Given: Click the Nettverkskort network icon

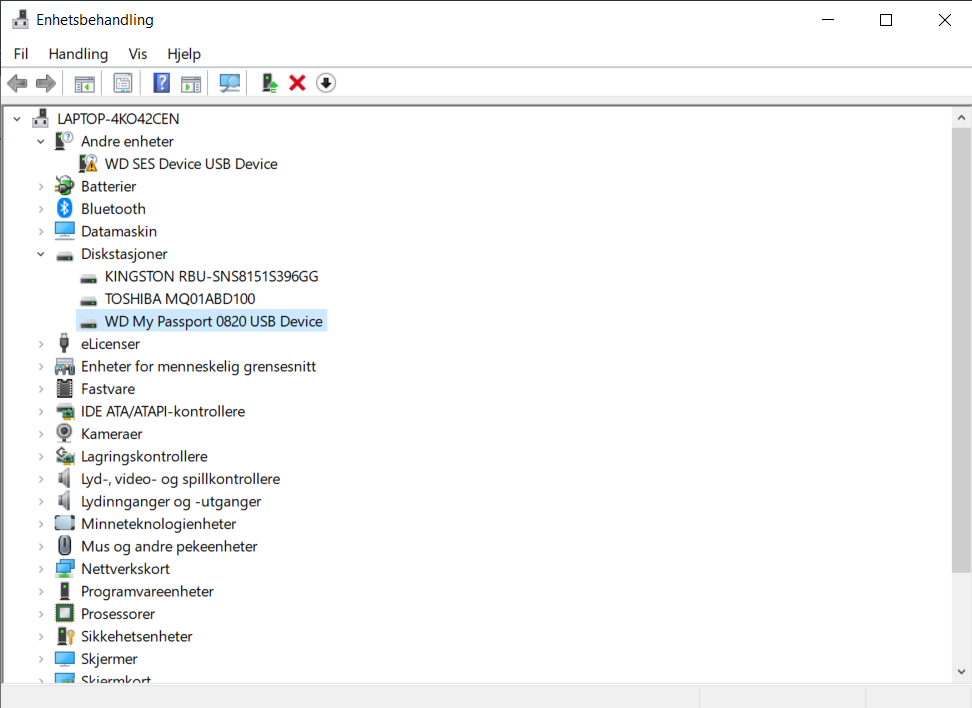Looking at the screenshot, I should tap(64, 569).
